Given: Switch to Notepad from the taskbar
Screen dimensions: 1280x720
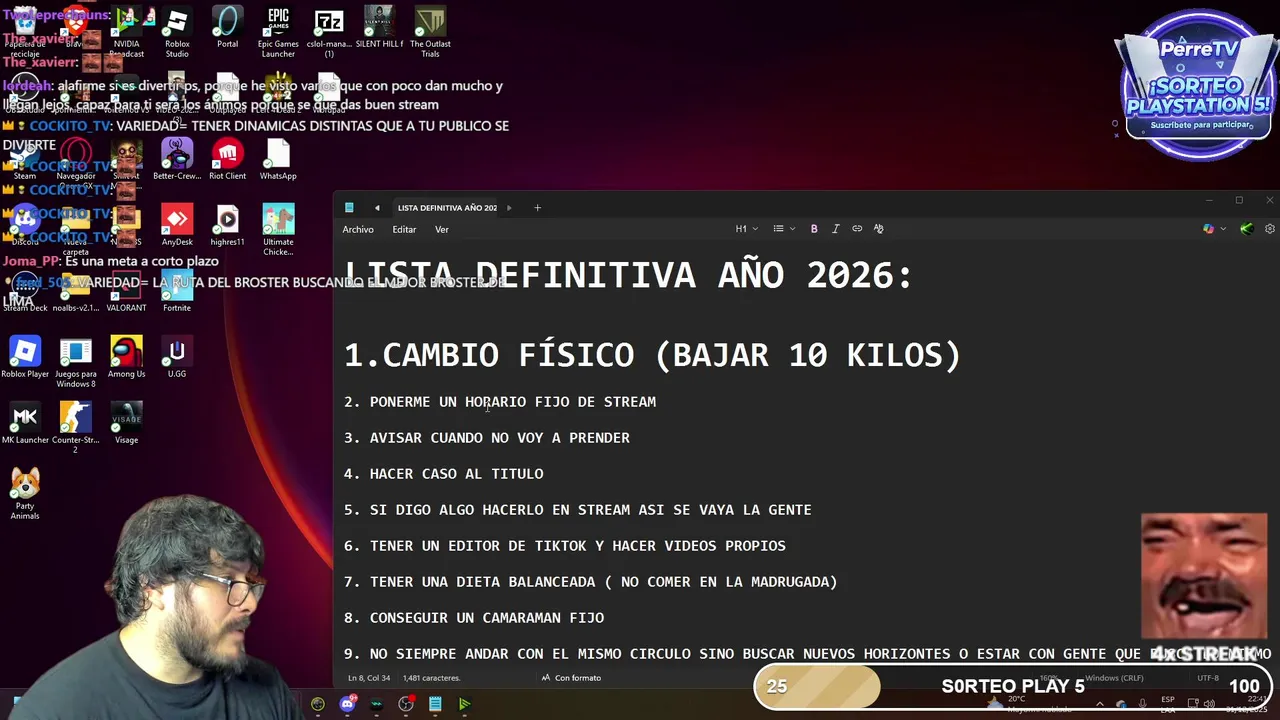Looking at the screenshot, I should coord(435,704).
